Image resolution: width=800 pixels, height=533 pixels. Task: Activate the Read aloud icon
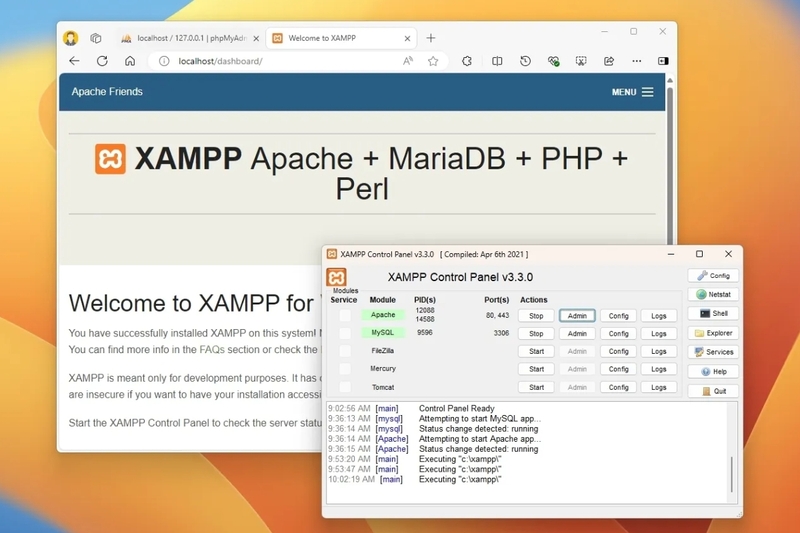[x=408, y=61]
